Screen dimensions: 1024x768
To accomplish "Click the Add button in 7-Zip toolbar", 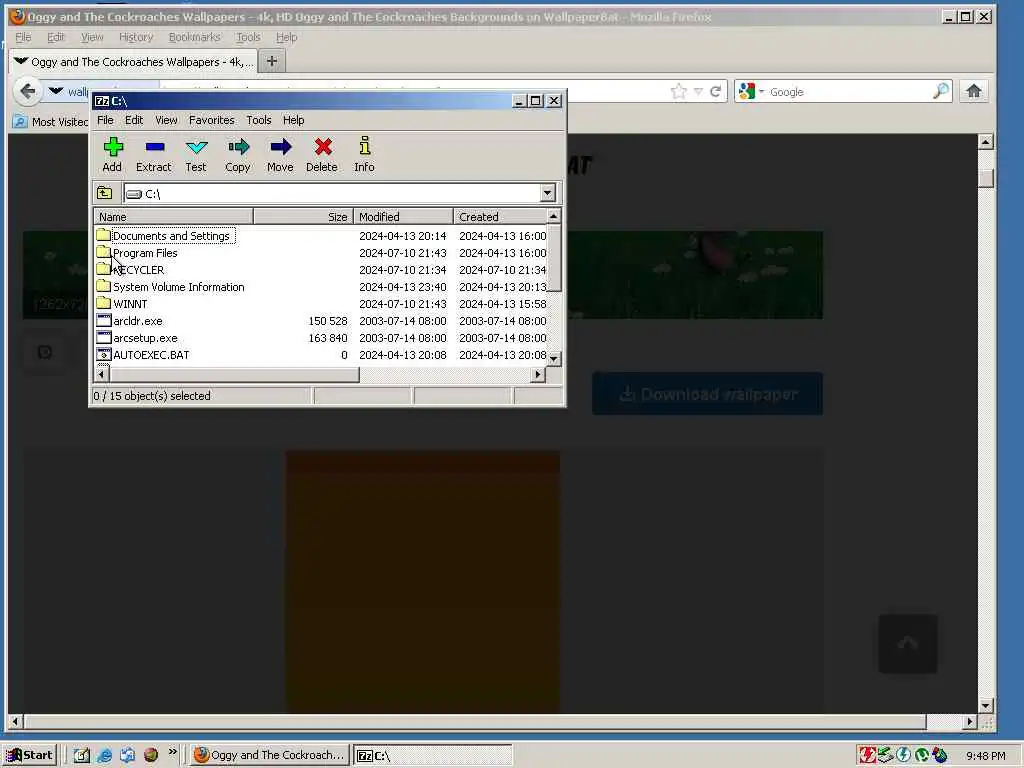I will [x=112, y=155].
